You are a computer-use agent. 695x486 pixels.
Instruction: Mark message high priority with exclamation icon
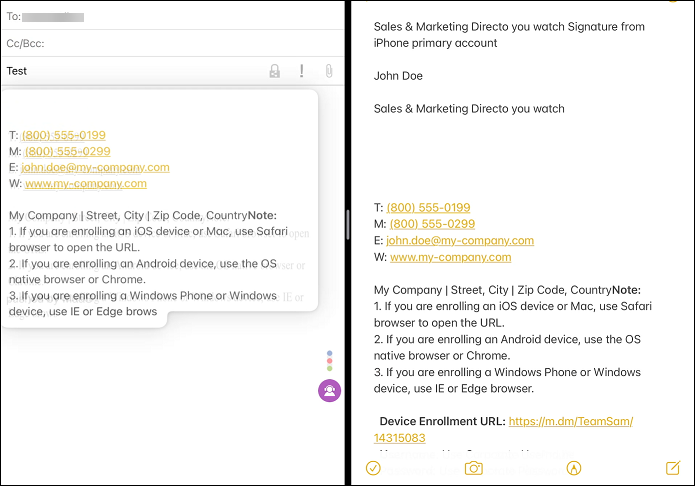pyautogui.click(x=301, y=71)
